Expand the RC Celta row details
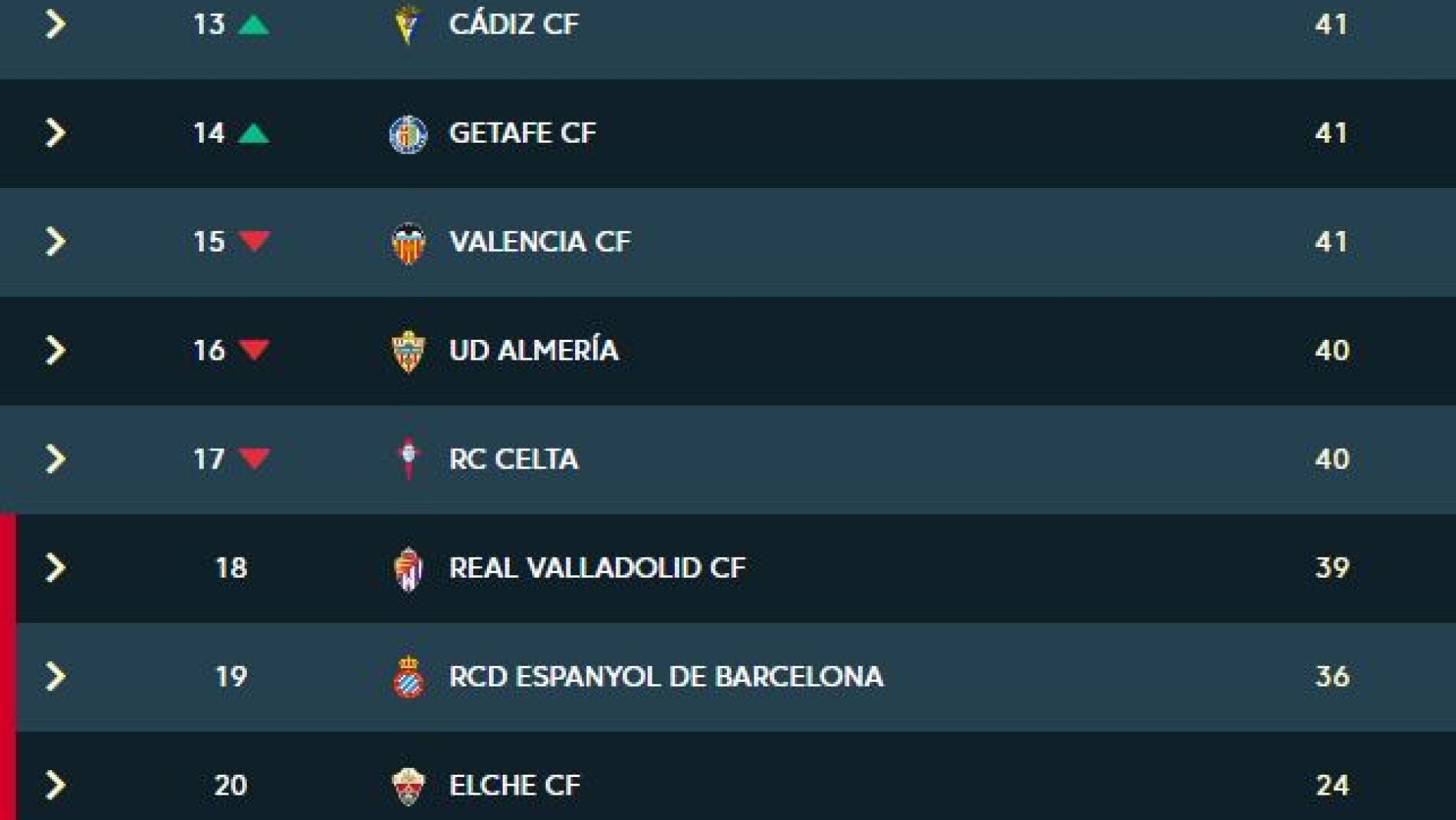 click(55, 459)
